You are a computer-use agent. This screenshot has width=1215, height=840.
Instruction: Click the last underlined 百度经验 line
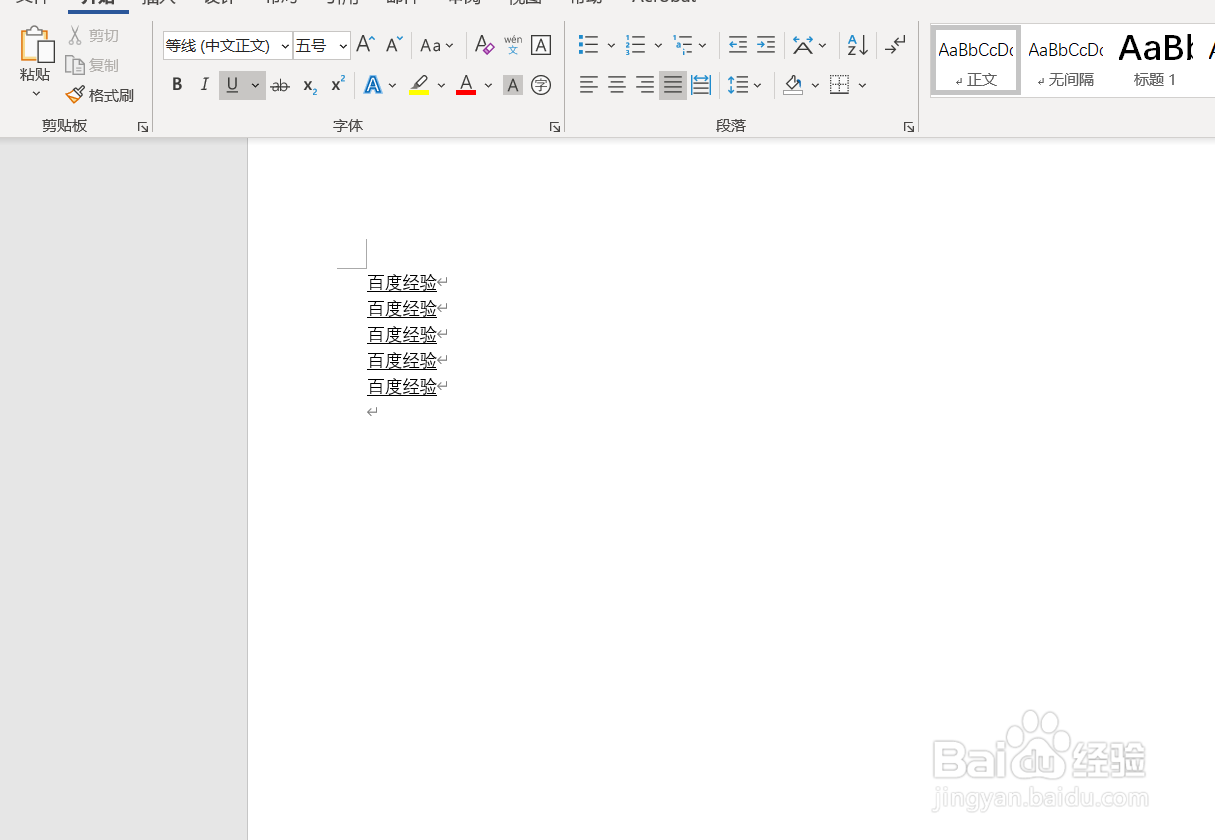(x=402, y=387)
